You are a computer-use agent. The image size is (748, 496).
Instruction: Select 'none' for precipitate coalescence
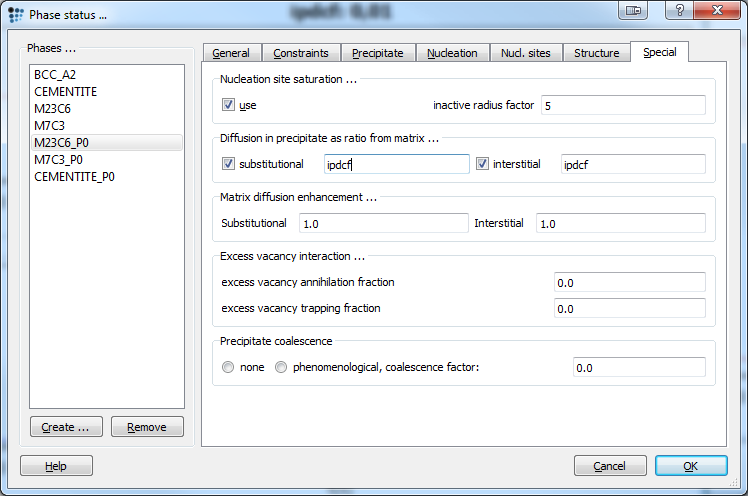pos(229,367)
